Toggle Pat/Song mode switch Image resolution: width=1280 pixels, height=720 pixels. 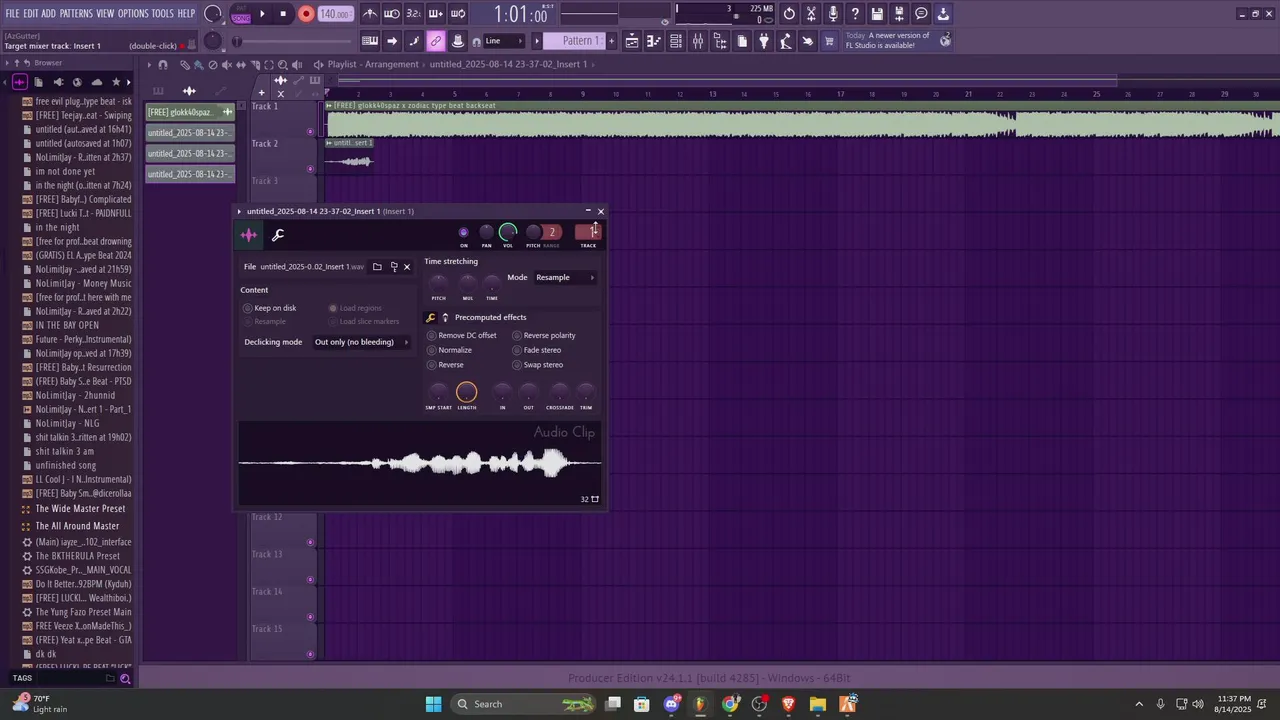click(240, 14)
